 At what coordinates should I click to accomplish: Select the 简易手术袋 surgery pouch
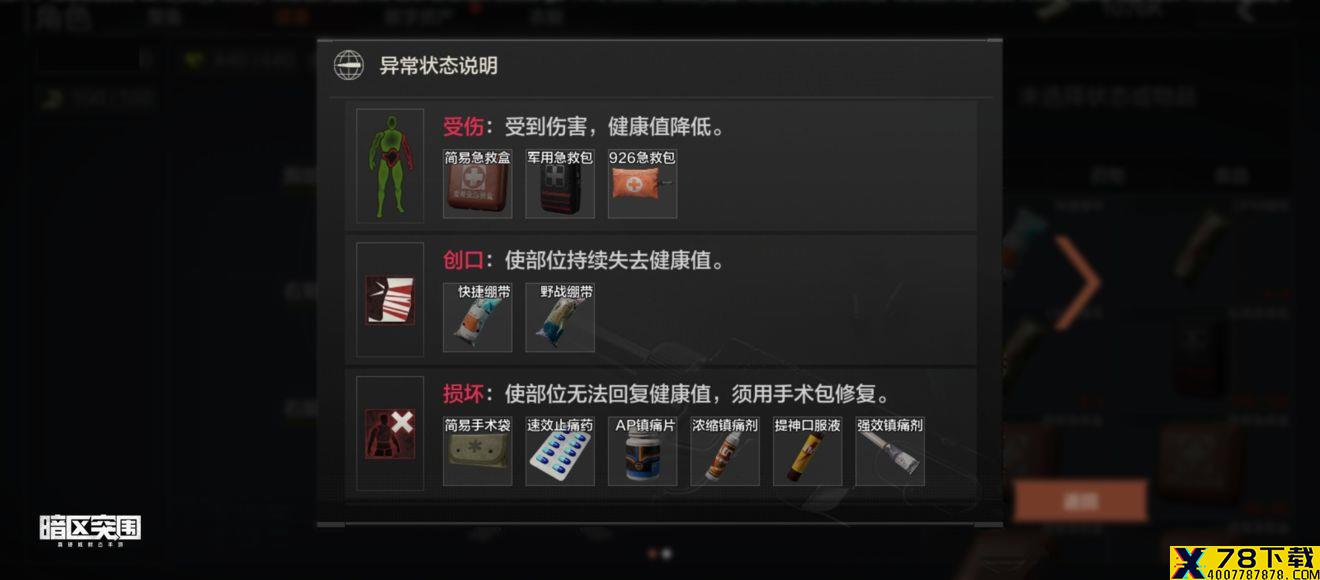478,451
